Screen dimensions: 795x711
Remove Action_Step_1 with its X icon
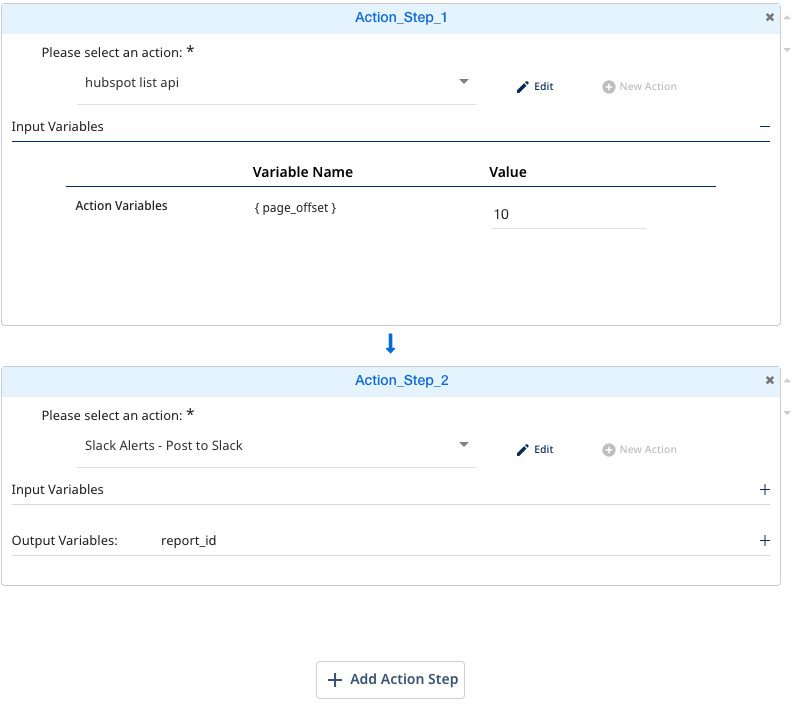(x=769, y=17)
